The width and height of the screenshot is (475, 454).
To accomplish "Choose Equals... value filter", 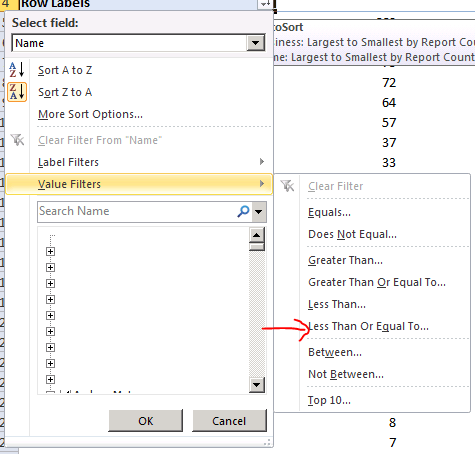I will (329, 212).
